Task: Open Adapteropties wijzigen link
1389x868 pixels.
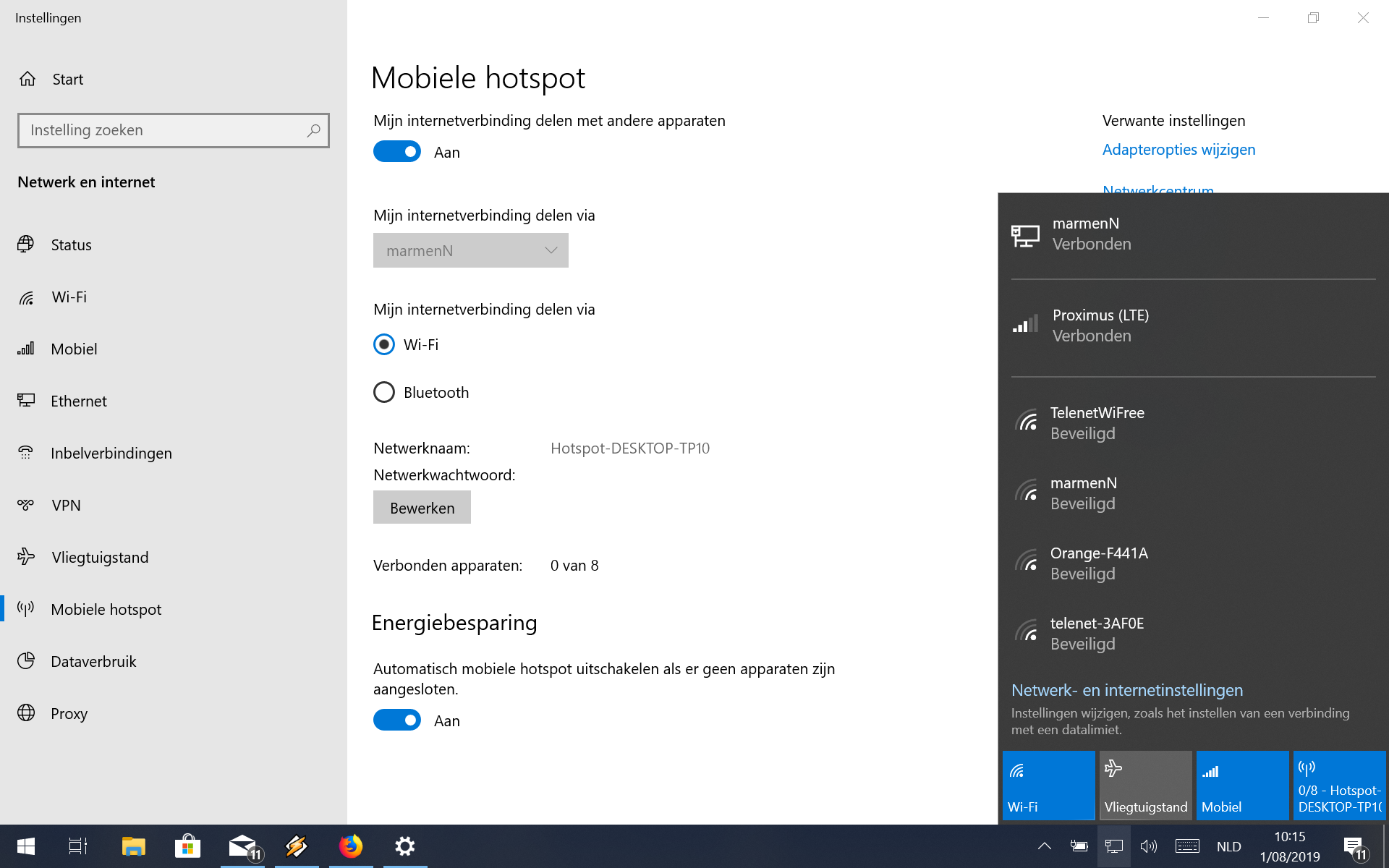Action: coord(1178,150)
